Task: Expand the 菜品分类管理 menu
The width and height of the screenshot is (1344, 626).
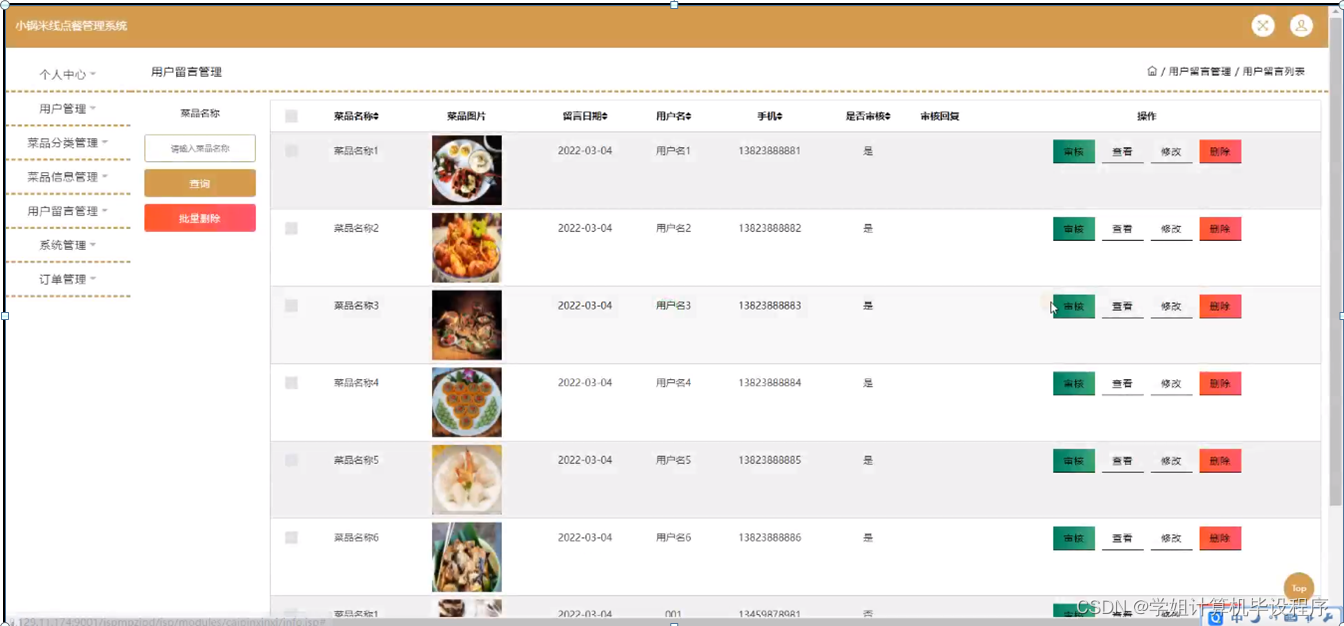Action: tap(67, 142)
